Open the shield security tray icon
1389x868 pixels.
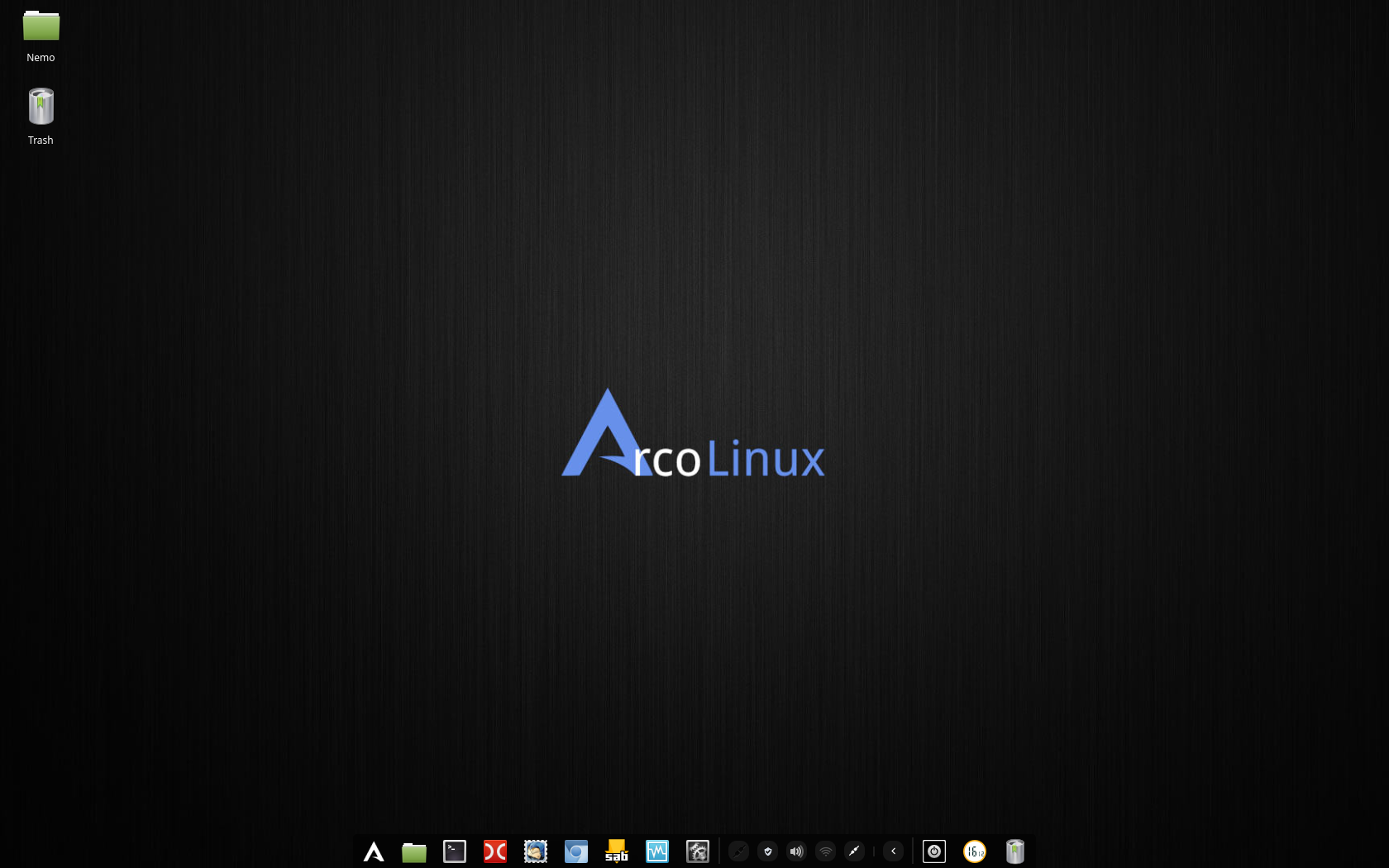[768, 851]
